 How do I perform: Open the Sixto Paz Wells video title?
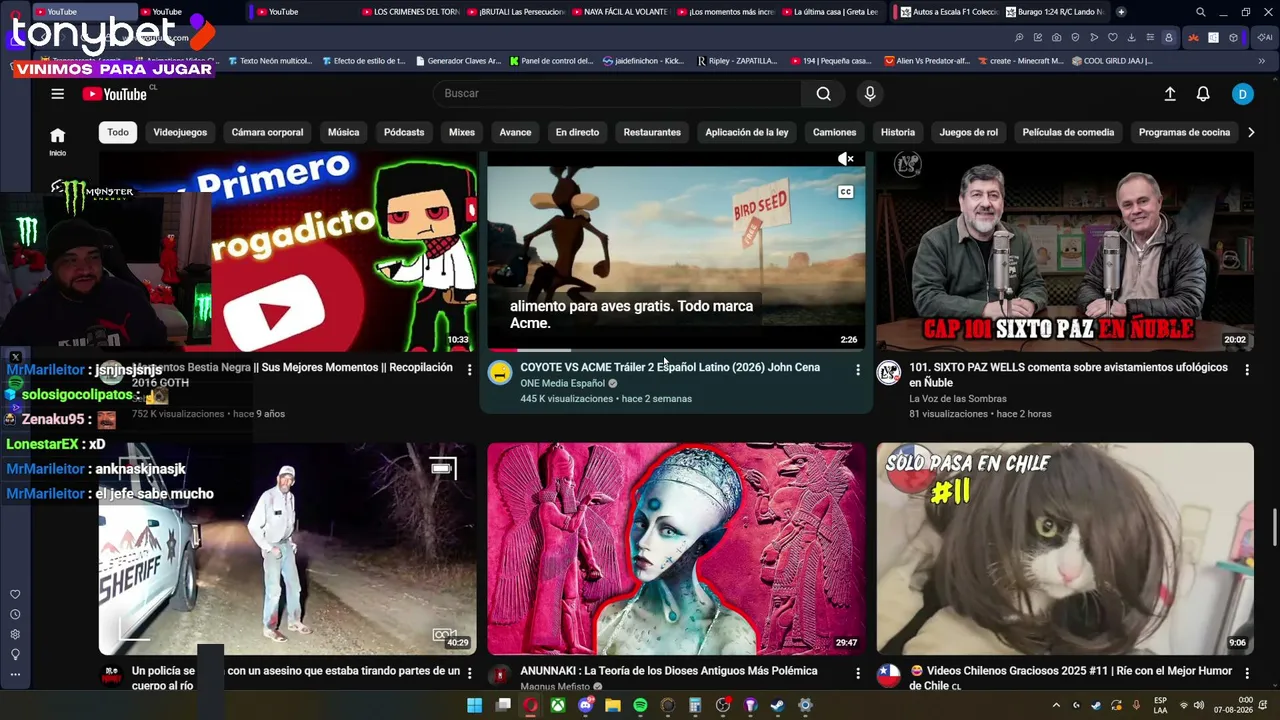[1068, 375]
